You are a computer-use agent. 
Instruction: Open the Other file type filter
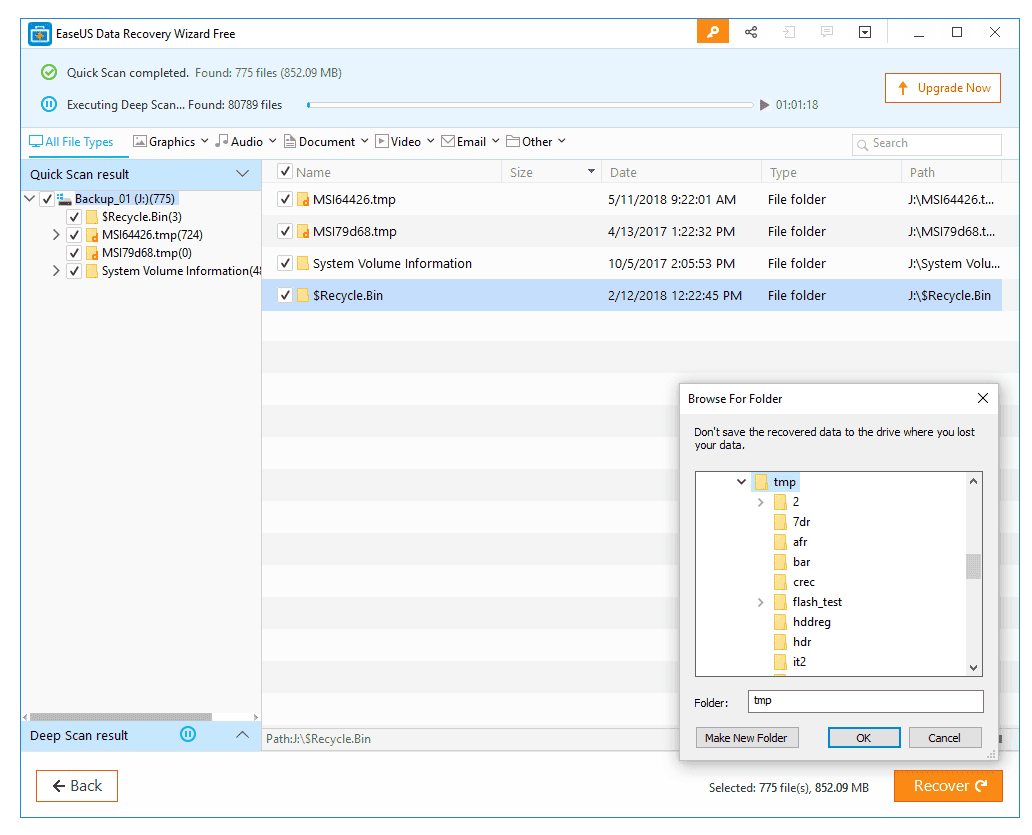536,141
